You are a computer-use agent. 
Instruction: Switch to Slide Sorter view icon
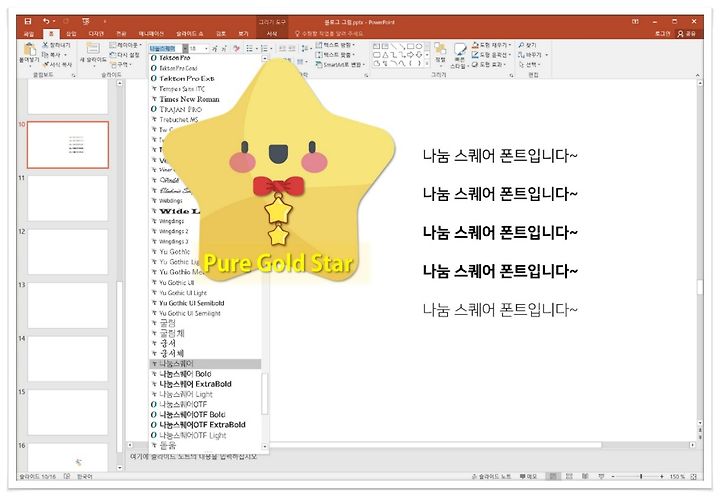pos(569,477)
